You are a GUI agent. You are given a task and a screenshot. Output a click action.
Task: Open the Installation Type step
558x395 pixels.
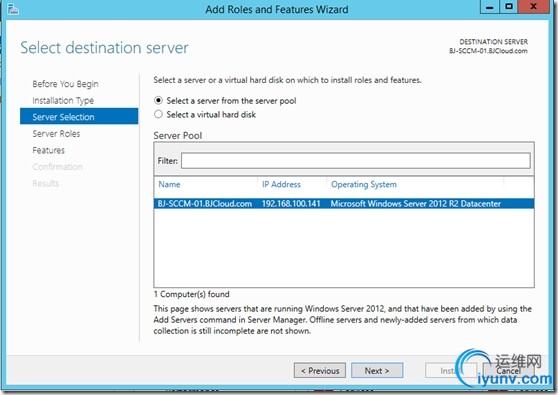[x=63, y=101]
